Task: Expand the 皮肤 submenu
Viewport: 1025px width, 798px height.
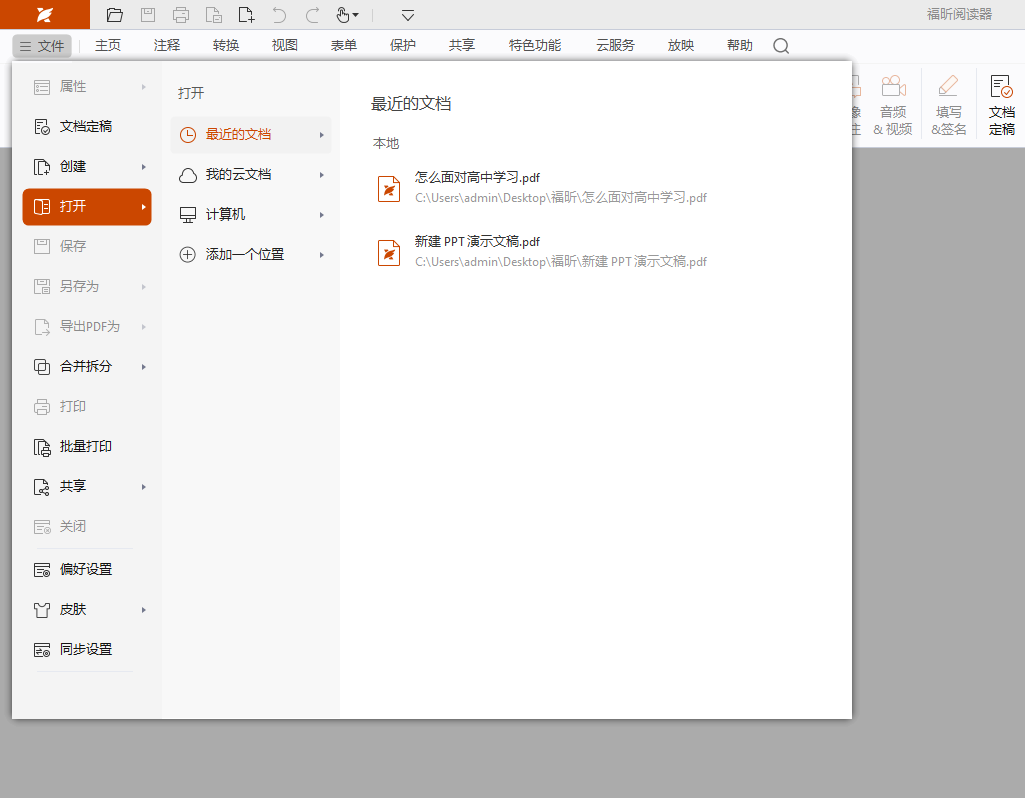Action: [87, 610]
